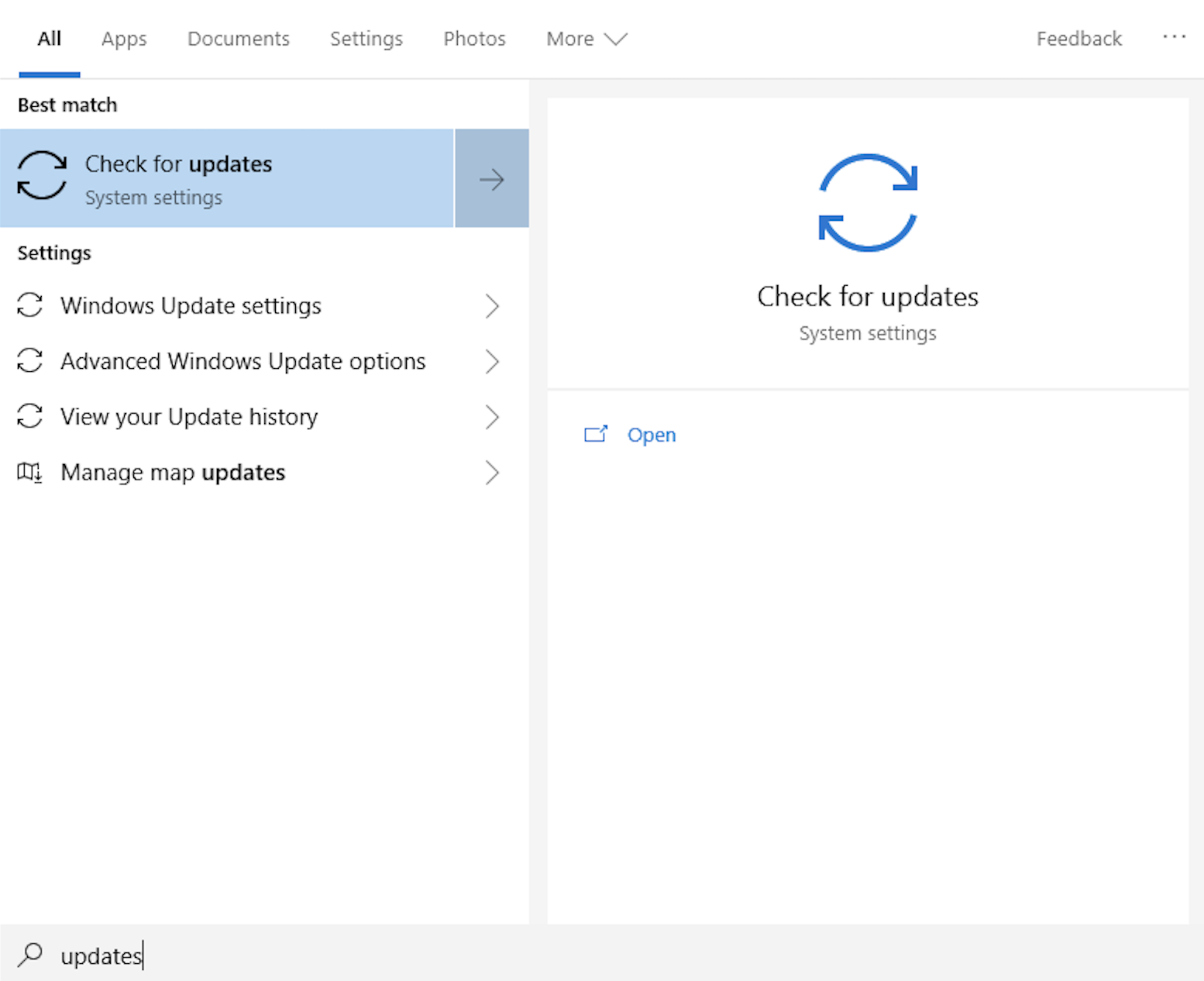Select the Check for updates best match
Screen dimensions: 1204x981
coord(227,178)
